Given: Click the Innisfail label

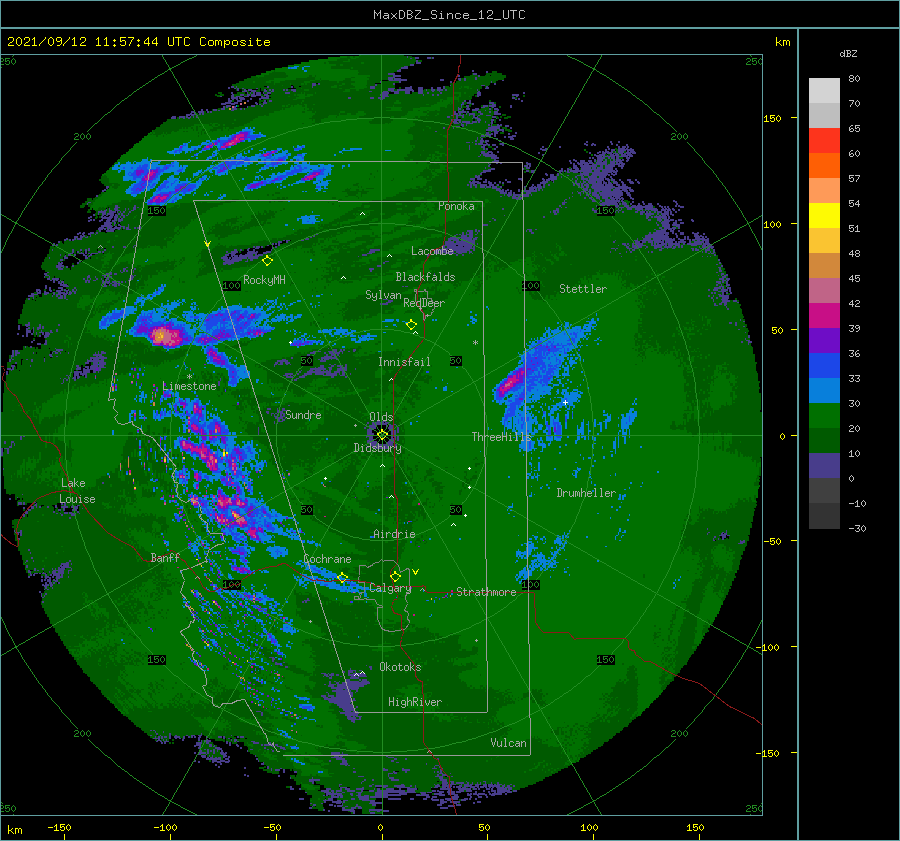Looking at the screenshot, I should [x=404, y=362].
